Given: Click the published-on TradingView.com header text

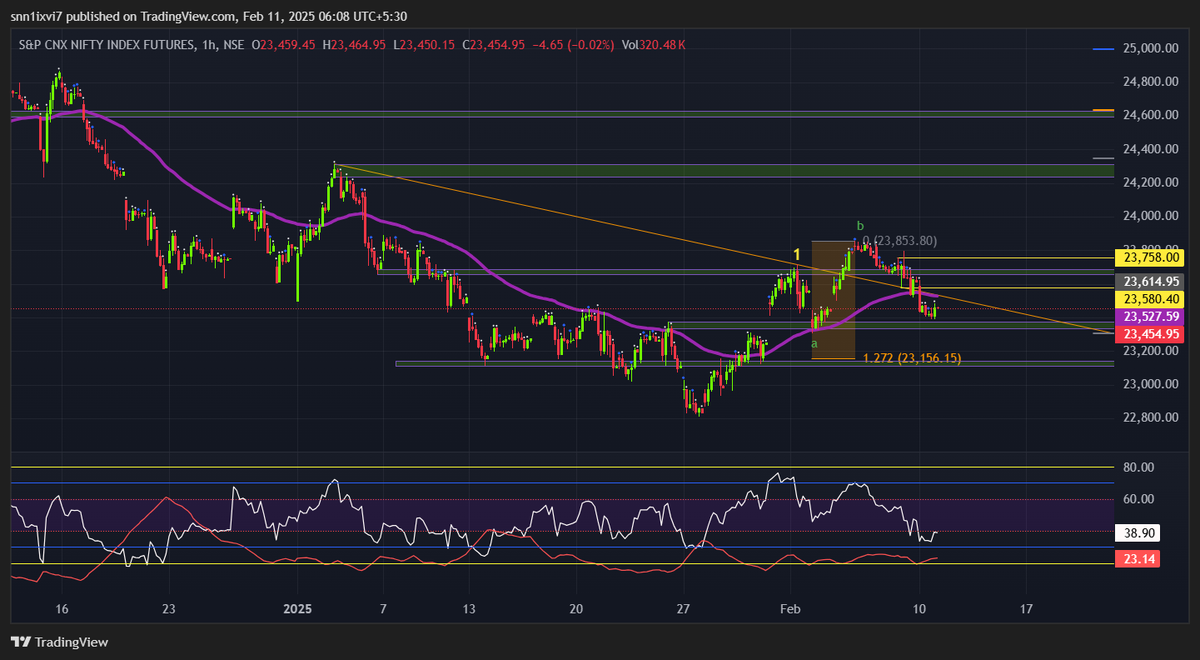Looking at the screenshot, I should coord(208,15).
